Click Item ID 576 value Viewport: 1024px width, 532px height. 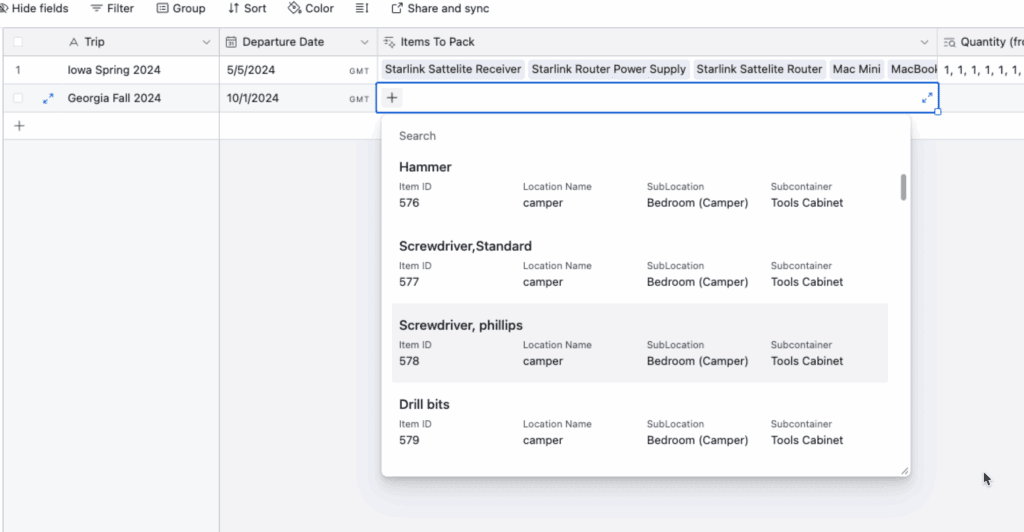(x=409, y=203)
